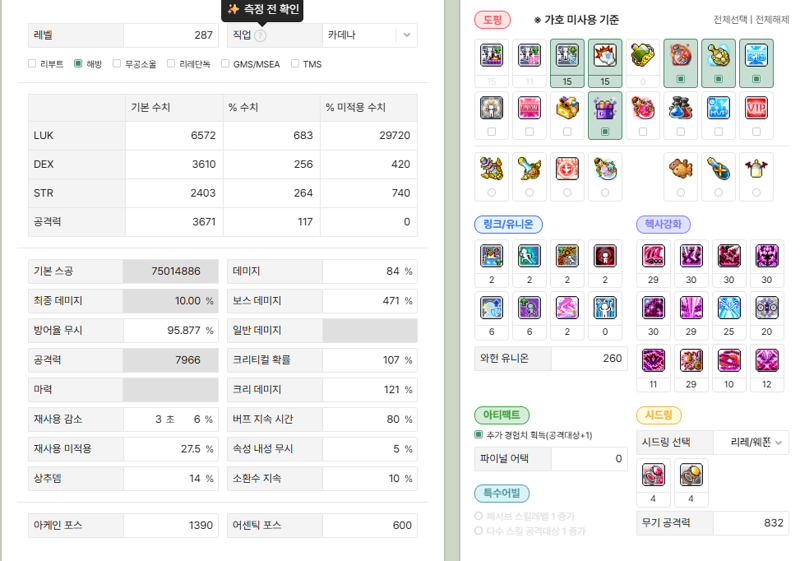This screenshot has width=800, height=561.
Task: Select the golden treasure box doping icon
Action: [567, 108]
